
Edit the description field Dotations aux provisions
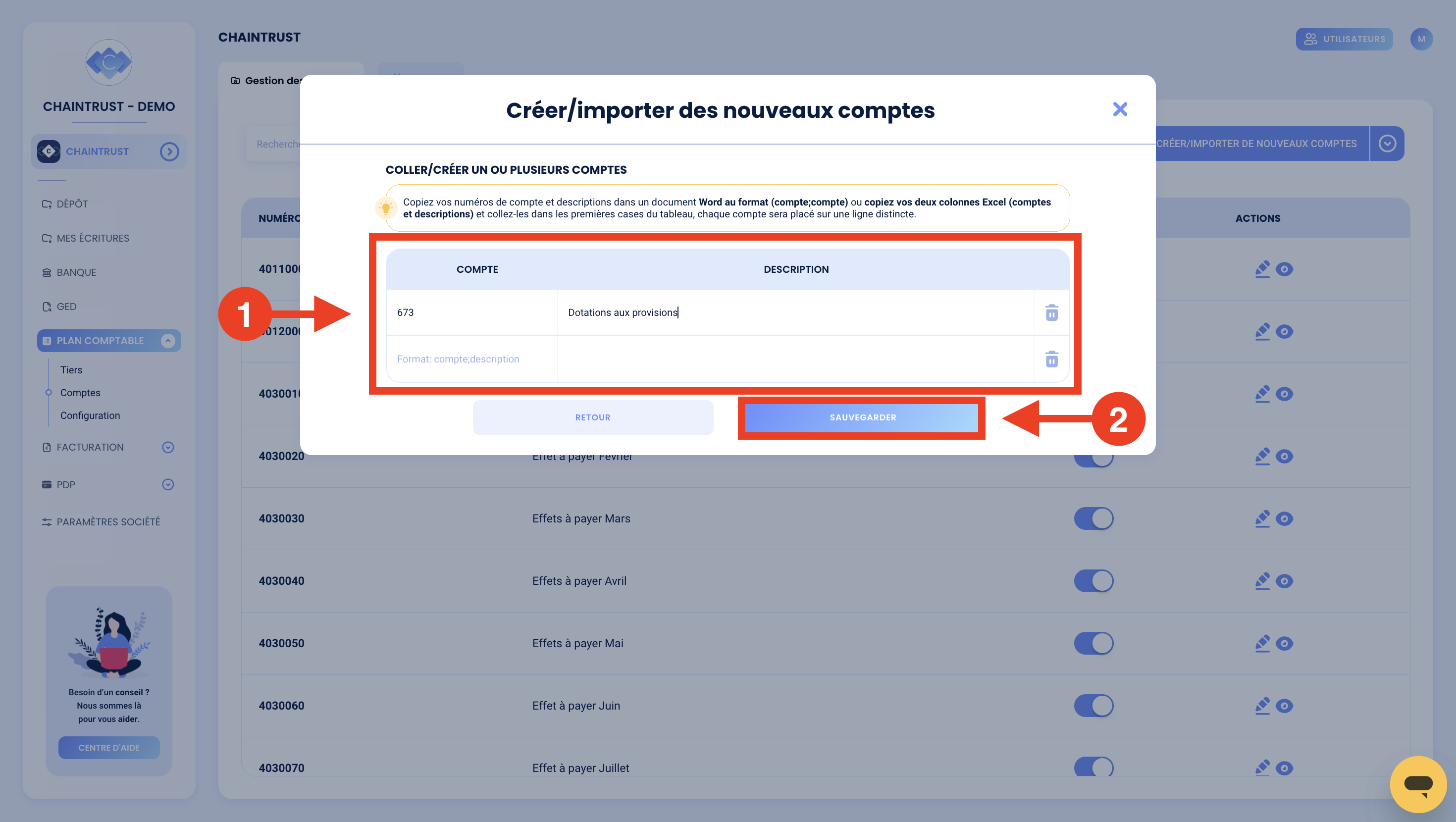pyautogui.click(x=796, y=312)
